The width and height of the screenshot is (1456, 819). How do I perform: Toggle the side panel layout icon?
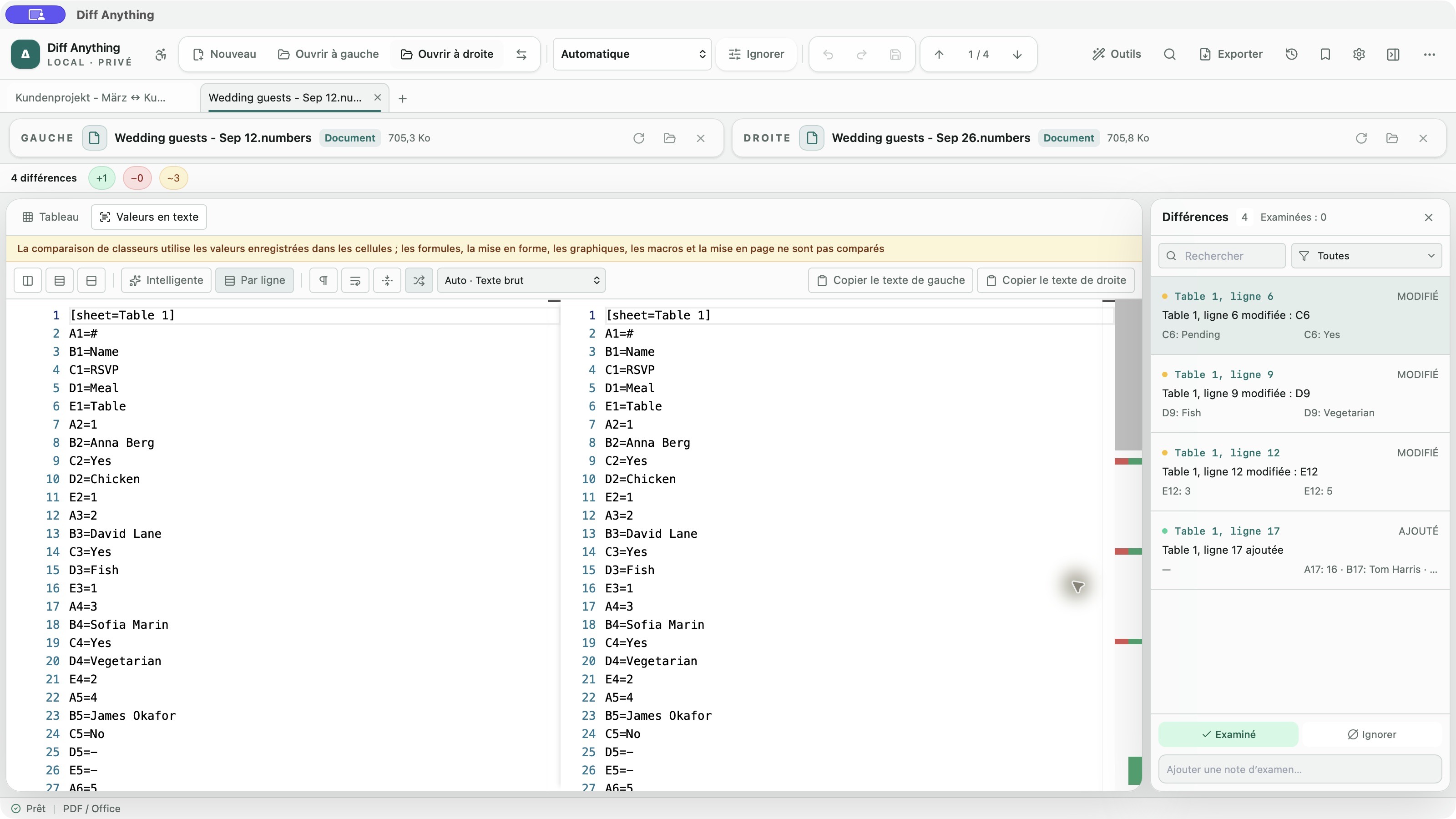(1393, 54)
